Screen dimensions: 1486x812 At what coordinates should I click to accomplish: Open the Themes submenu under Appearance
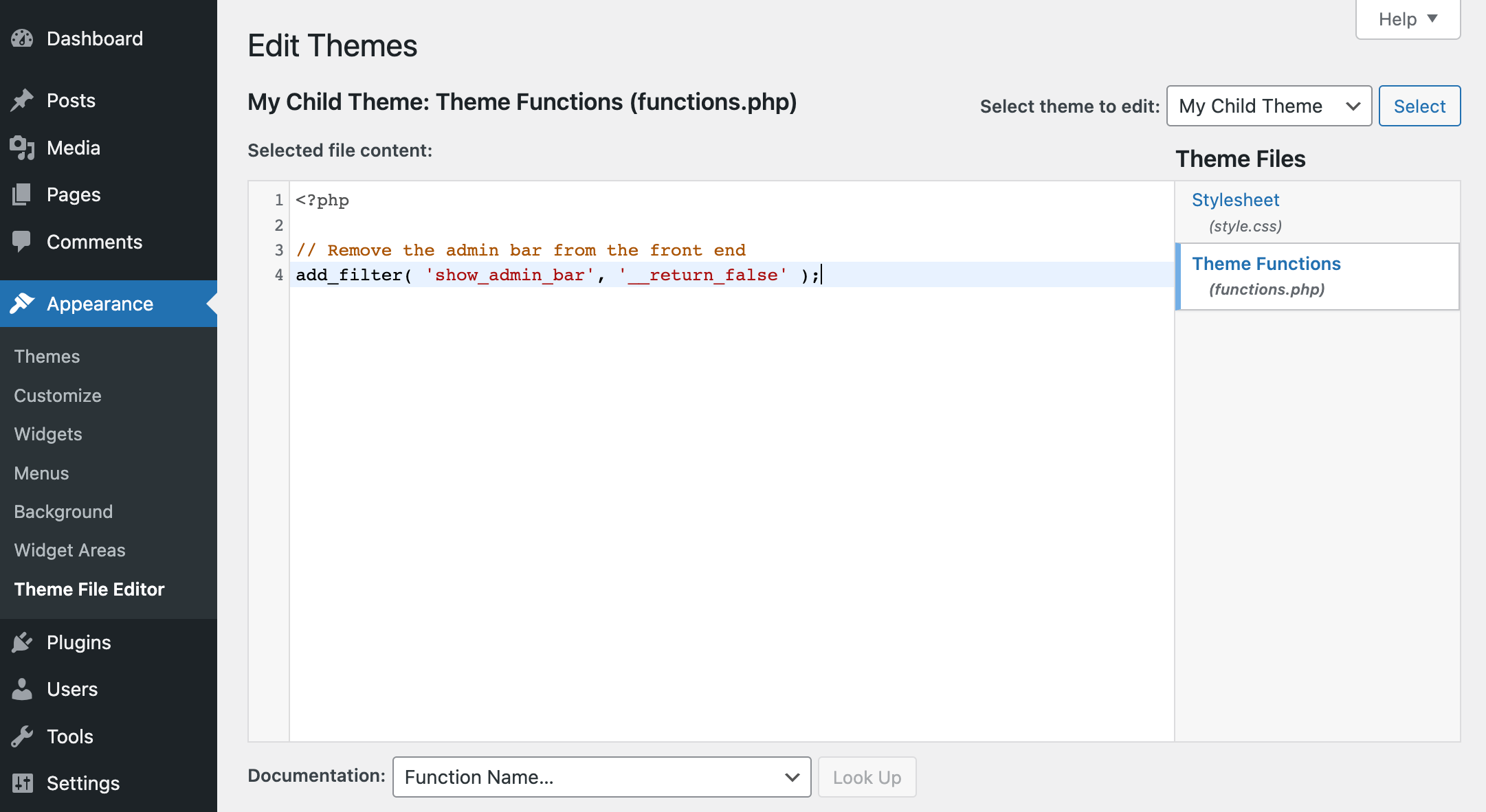click(x=47, y=355)
